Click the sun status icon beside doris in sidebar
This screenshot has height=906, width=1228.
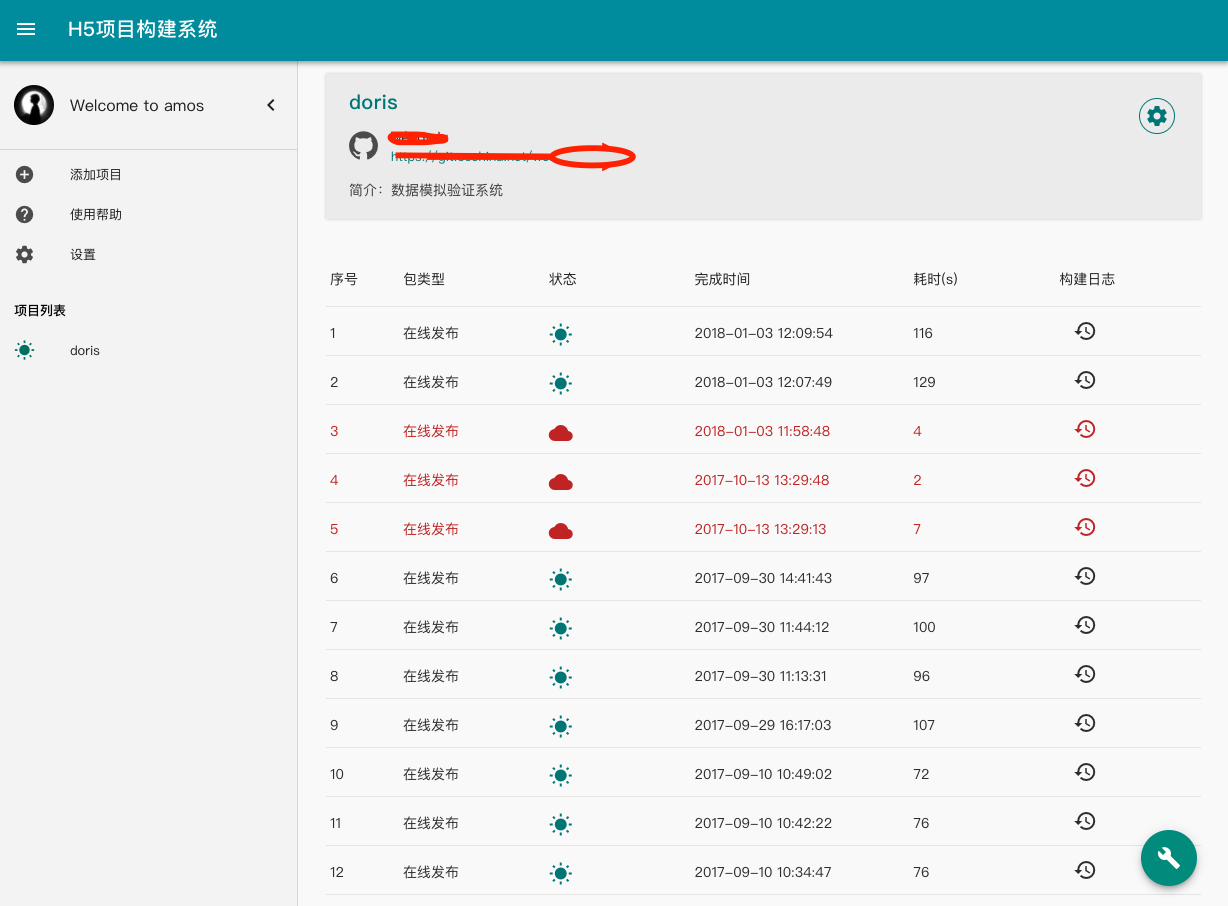coord(25,350)
